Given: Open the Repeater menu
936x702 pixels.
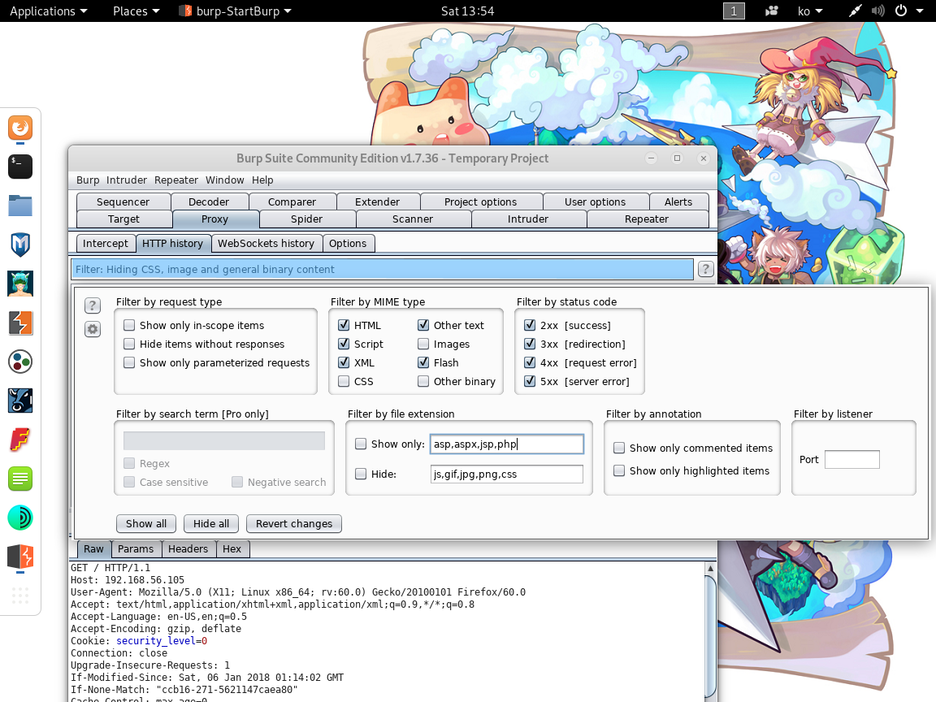Looking at the screenshot, I should [x=176, y=180].
